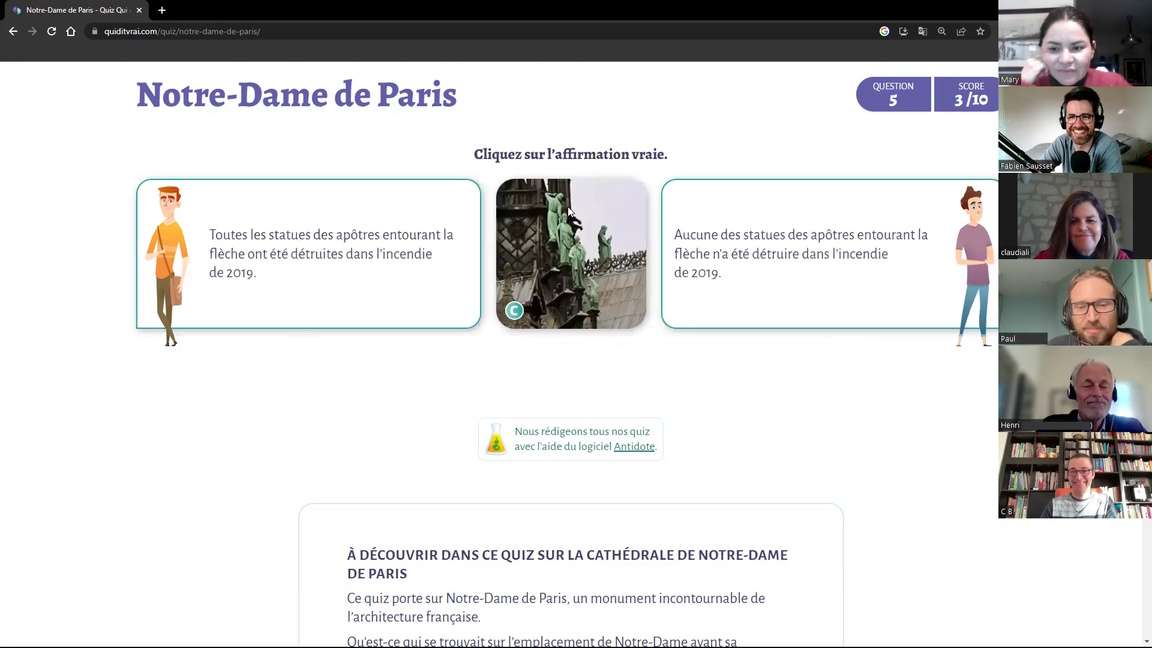This screenshot has width=1152, height=648.
Task: Click the QUESTION 5 indicator
Action: coord(893,94)
